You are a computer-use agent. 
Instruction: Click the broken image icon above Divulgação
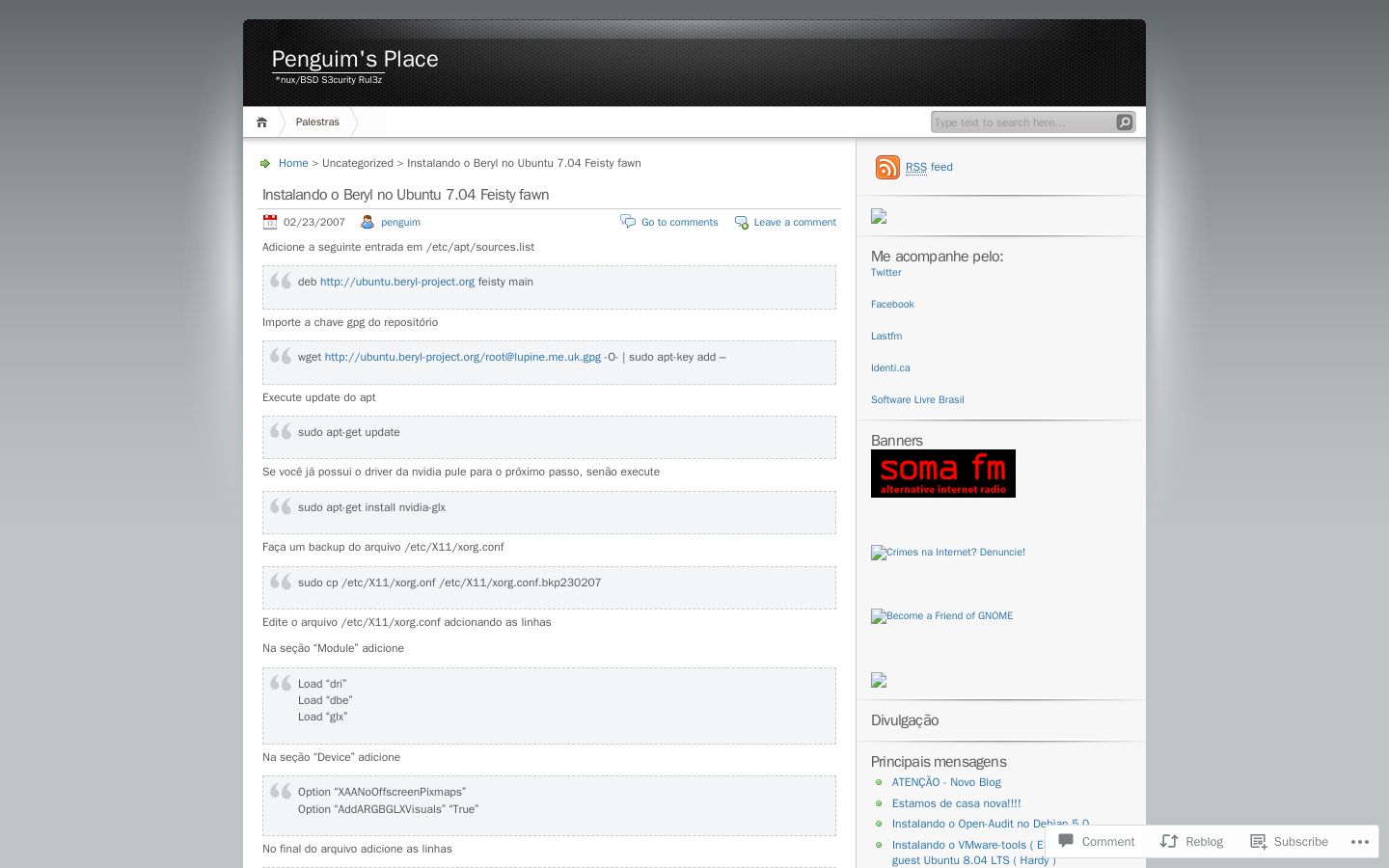(879, 680)
